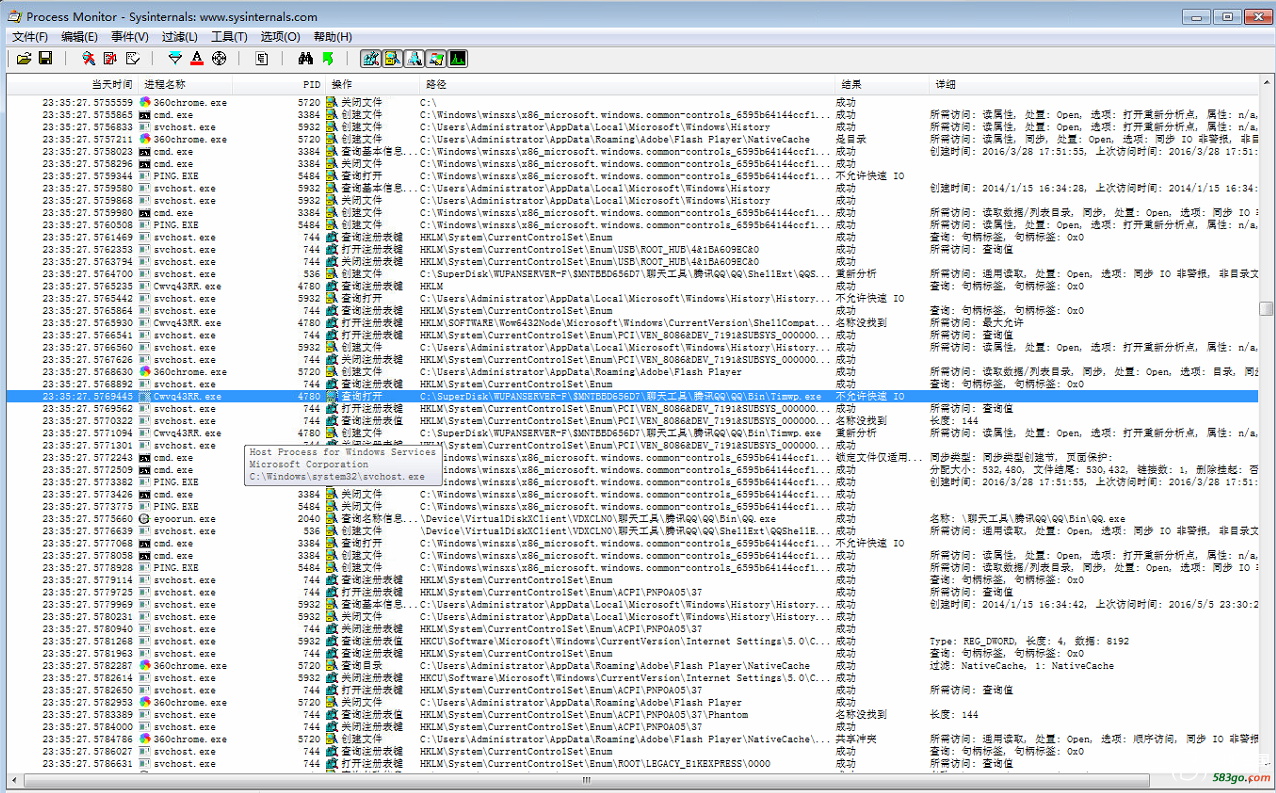The height and width of the screenshot is (793, 1276).
Task: Open the 工具(T) menu
Action: pos(229,37)
